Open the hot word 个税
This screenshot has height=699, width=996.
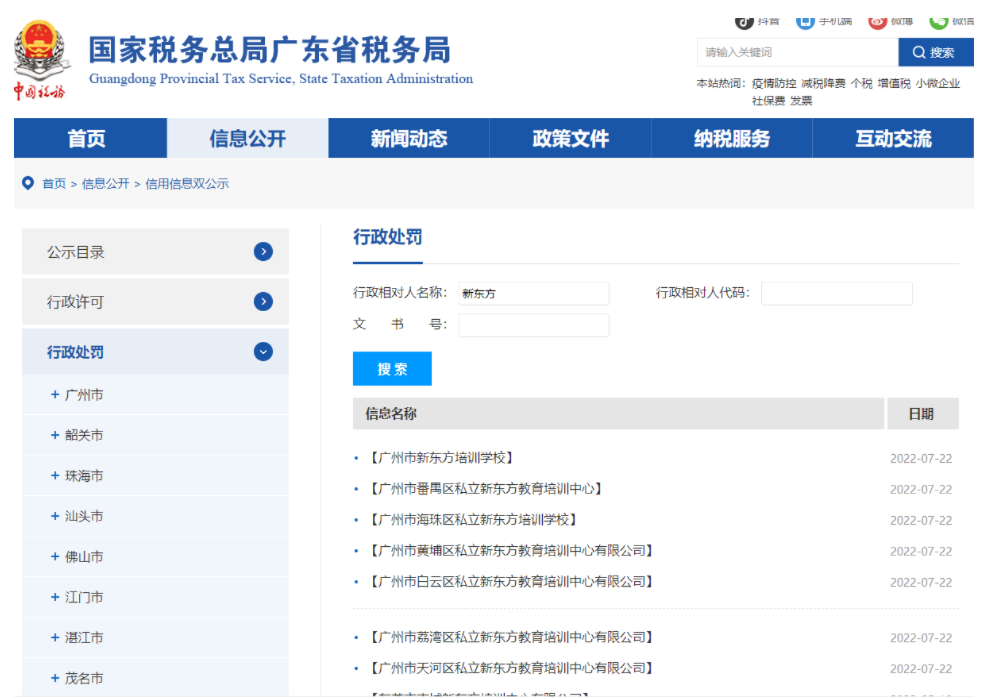(861, 83)
